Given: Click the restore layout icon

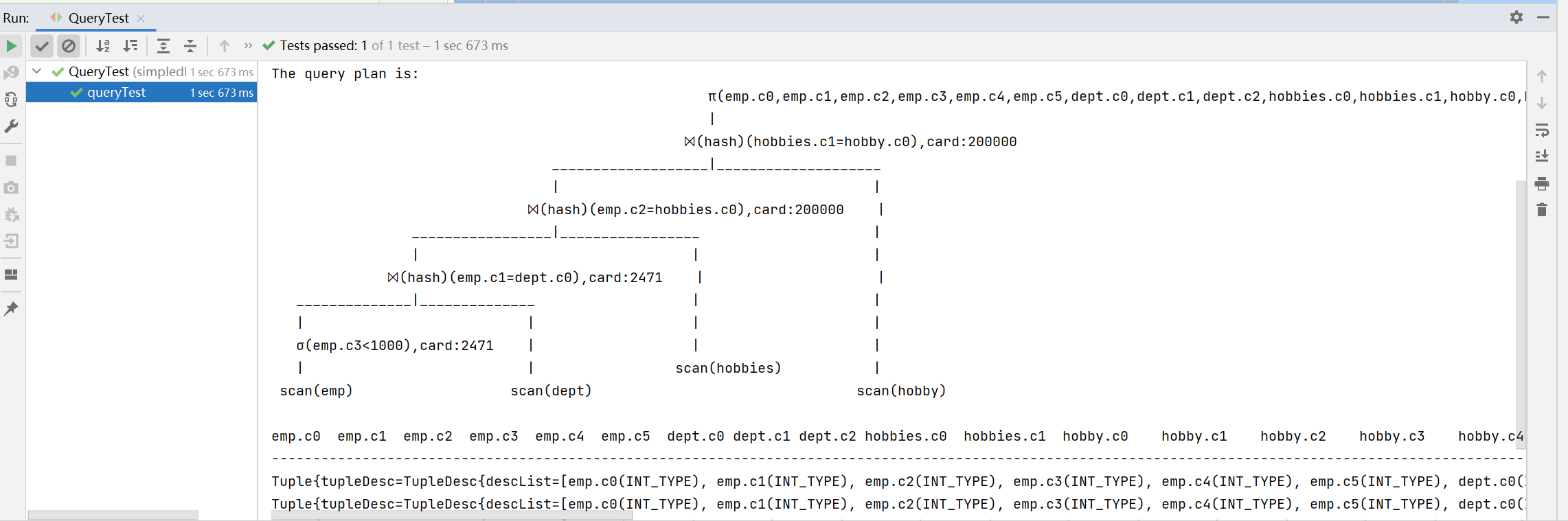Looking at the screenshot, I should click(11, 275).
